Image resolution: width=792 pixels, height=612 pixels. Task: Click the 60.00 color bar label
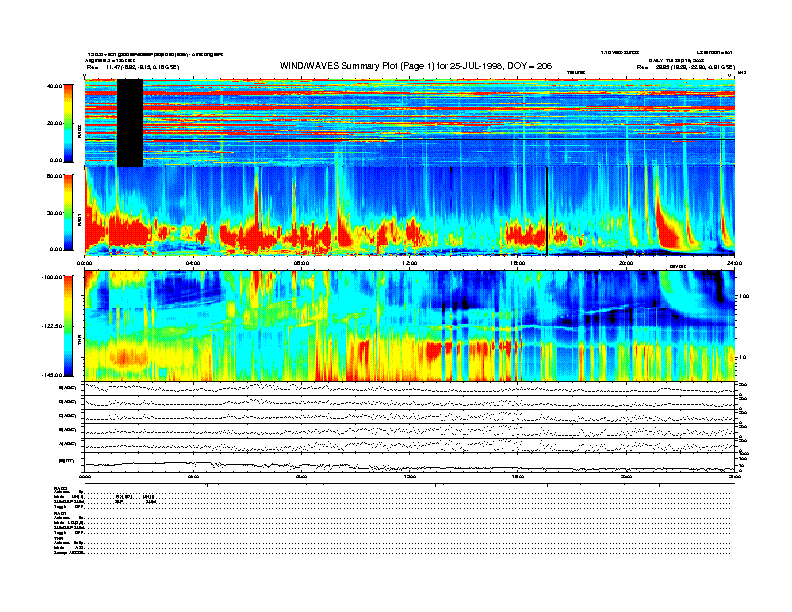(54, 176)
